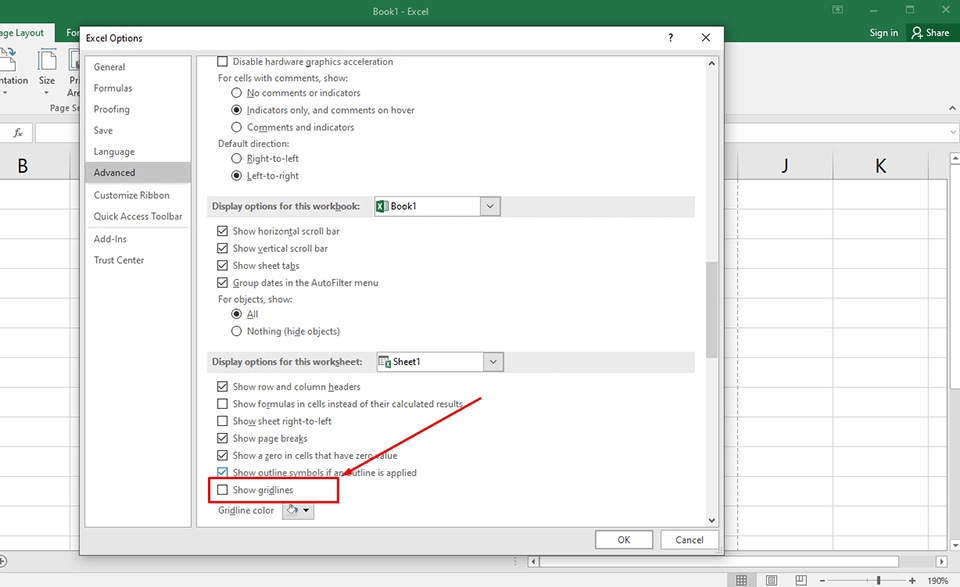The height and width of the screenshot is (587, 960).
Task: Click the Sheet1 worksheet icon in dropdown
Action: point(384,362)
